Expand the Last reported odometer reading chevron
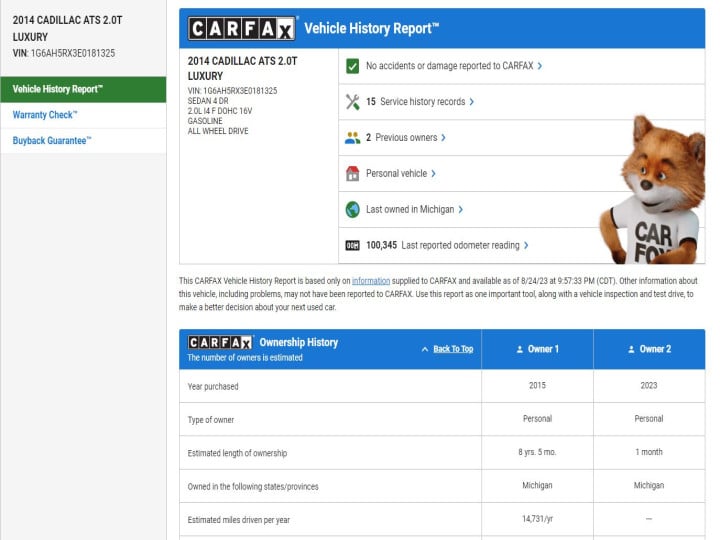The image size is (720, 540). click(x=526, y=245)
